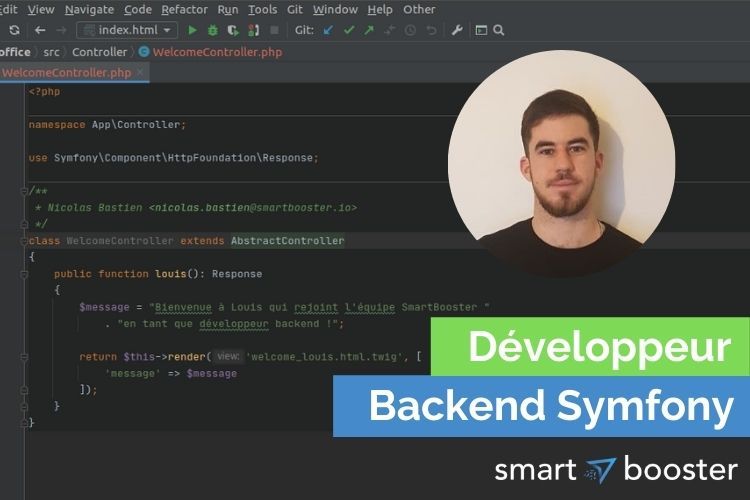
Task: Open the index.html run configuration dropdown
Action: coord(127,30)
